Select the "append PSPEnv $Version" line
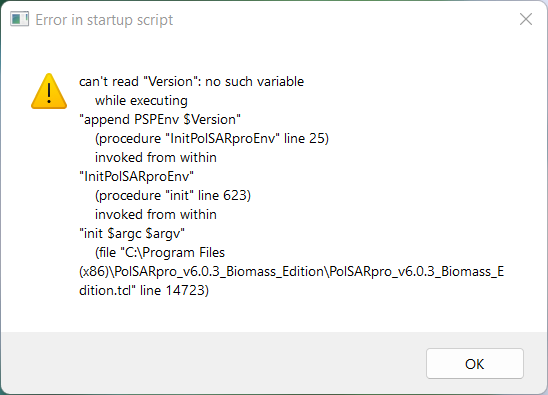548x395 pixels. pyautogui.click(x=160, y=120)
